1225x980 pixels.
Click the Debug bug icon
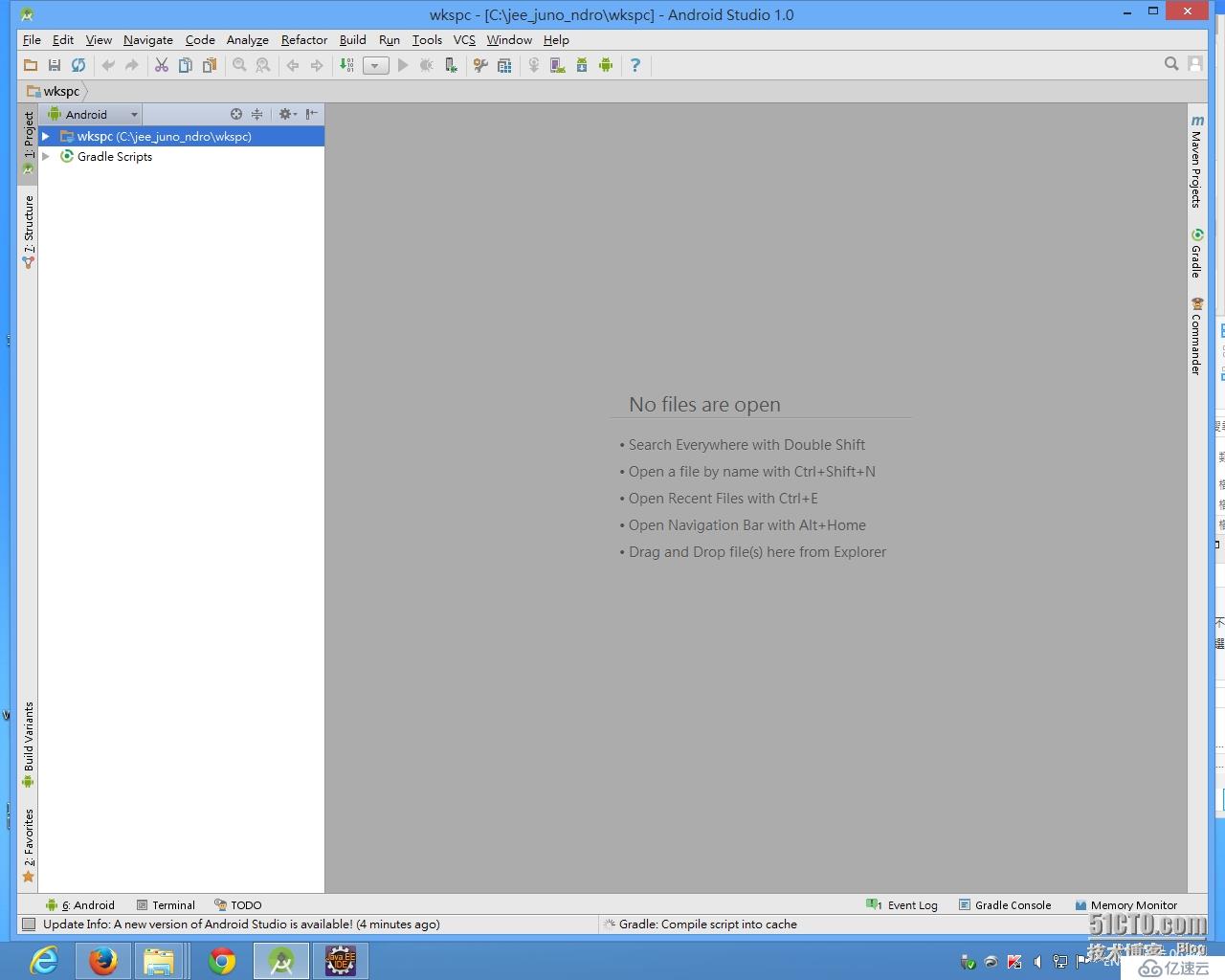[427, 65]
